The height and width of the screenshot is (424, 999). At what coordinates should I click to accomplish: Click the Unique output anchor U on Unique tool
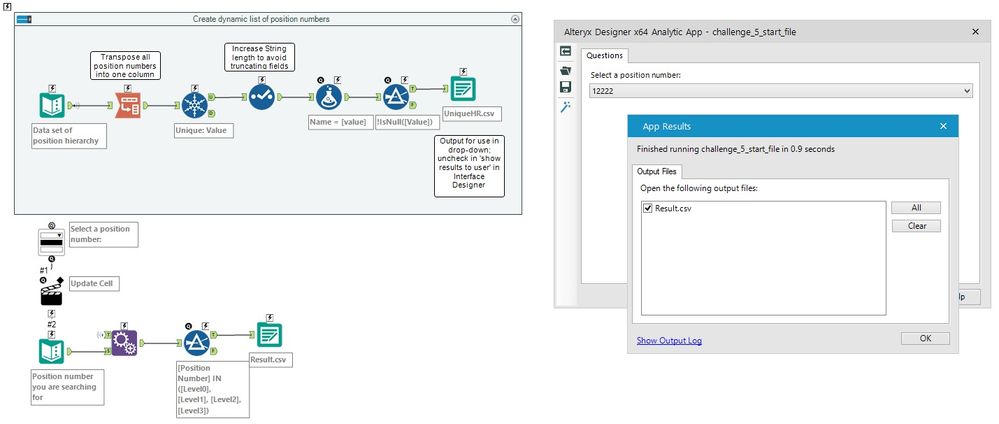211,98
